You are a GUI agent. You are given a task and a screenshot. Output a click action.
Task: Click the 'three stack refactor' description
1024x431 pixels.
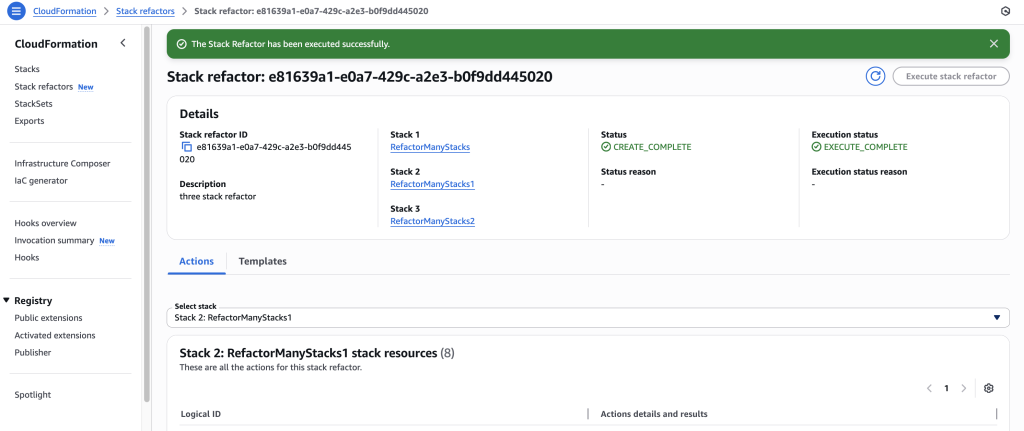pyautogui.click(x=217, y=196)
